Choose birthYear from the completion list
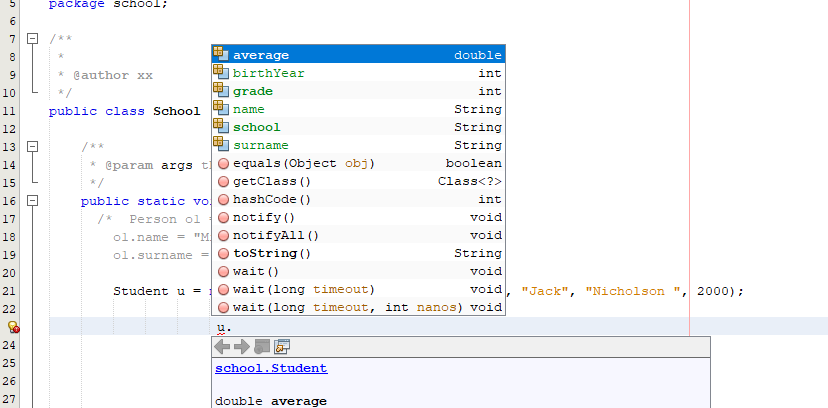 359,73
